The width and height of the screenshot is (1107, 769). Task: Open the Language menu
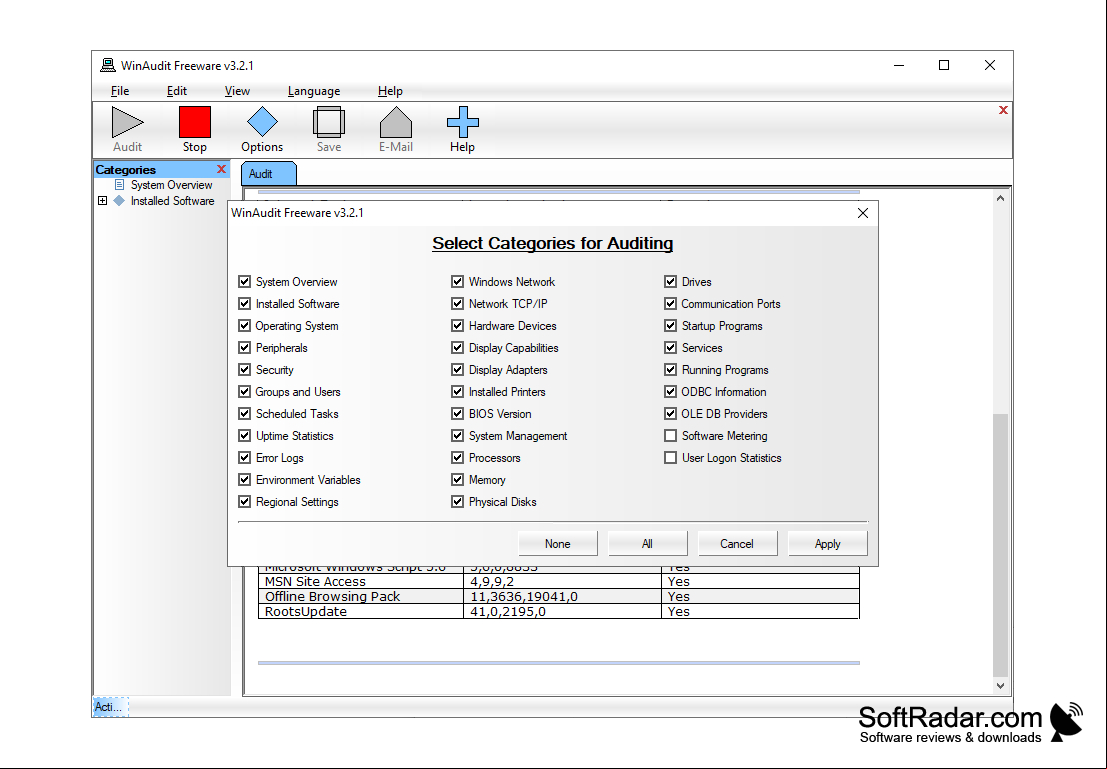pos(314,91)
